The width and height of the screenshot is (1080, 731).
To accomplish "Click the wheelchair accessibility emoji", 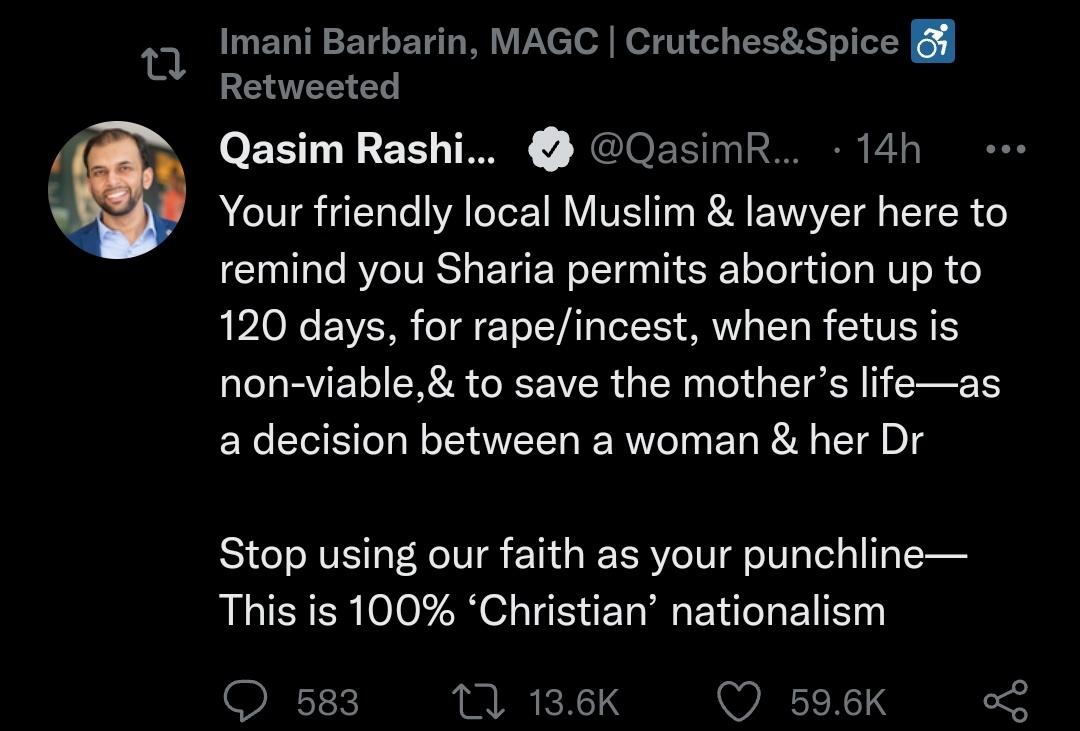I will pyautogui.click(x=932, y=43).
